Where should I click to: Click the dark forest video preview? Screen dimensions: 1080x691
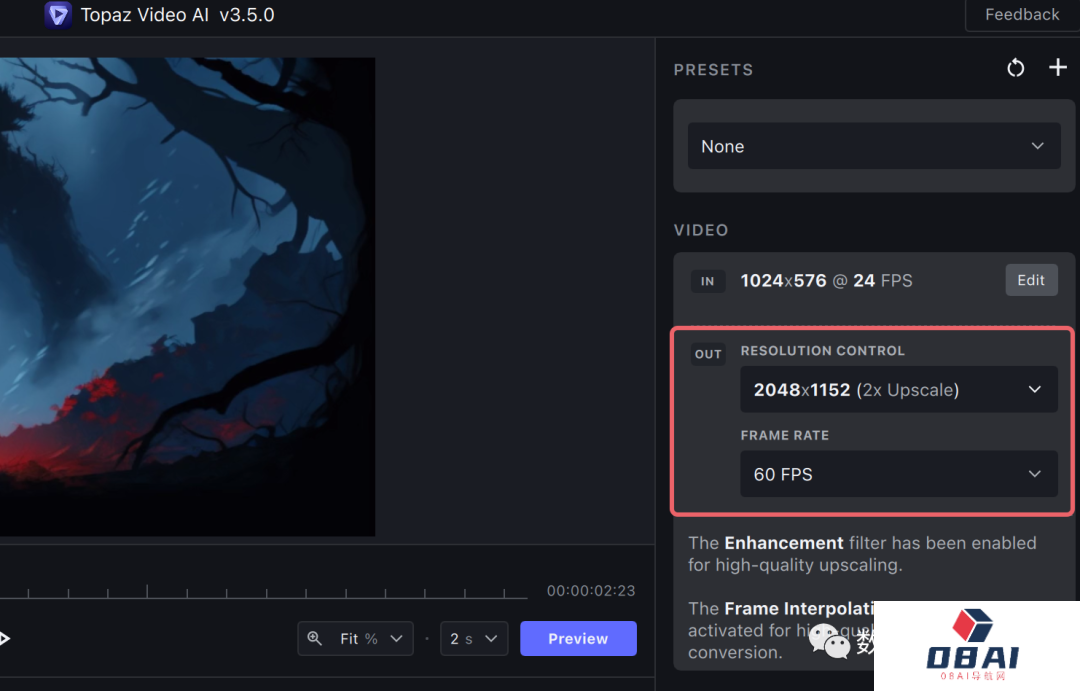[x=186, y=296]
